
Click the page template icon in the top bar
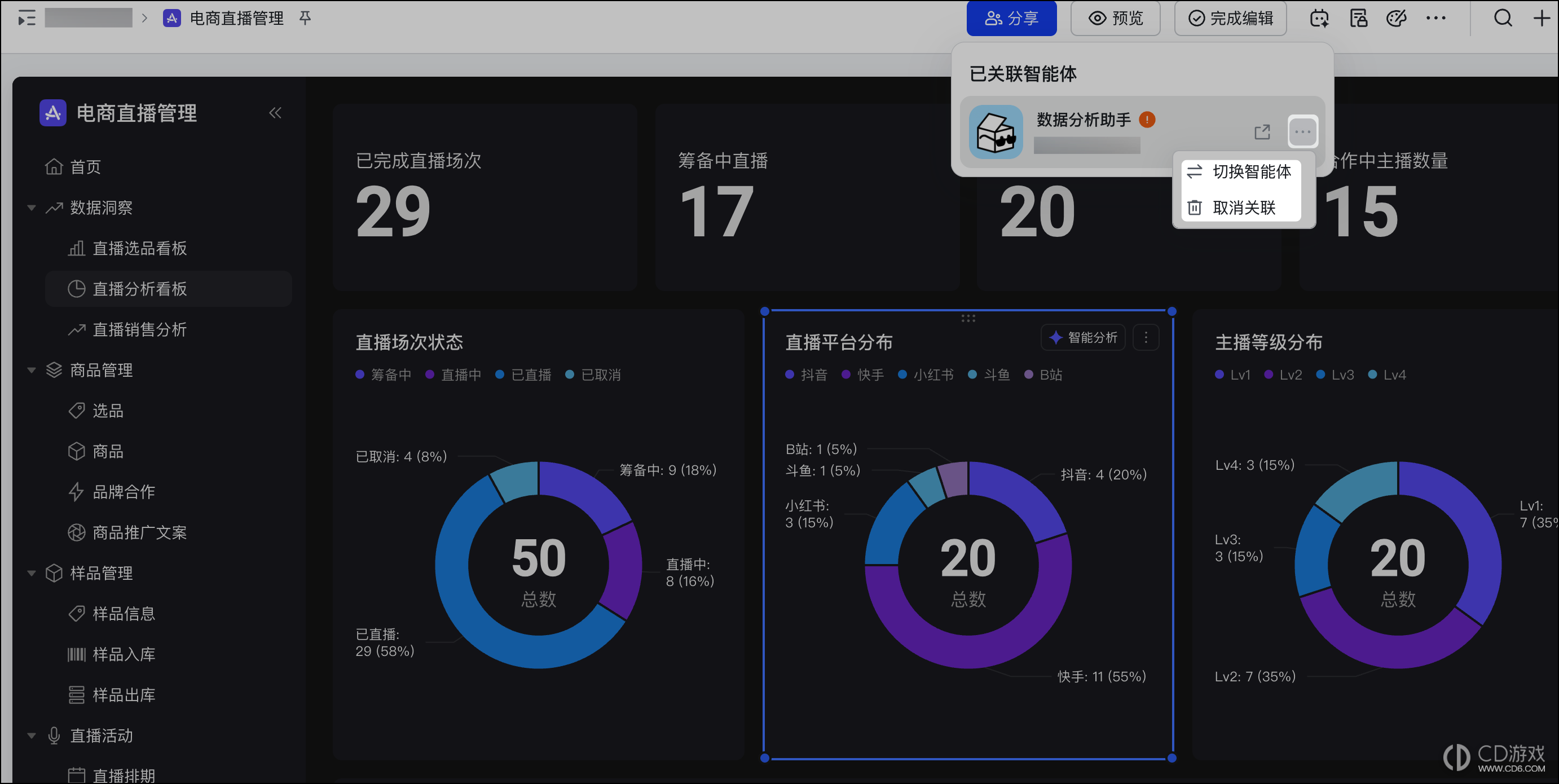[x=1358, y=18]
